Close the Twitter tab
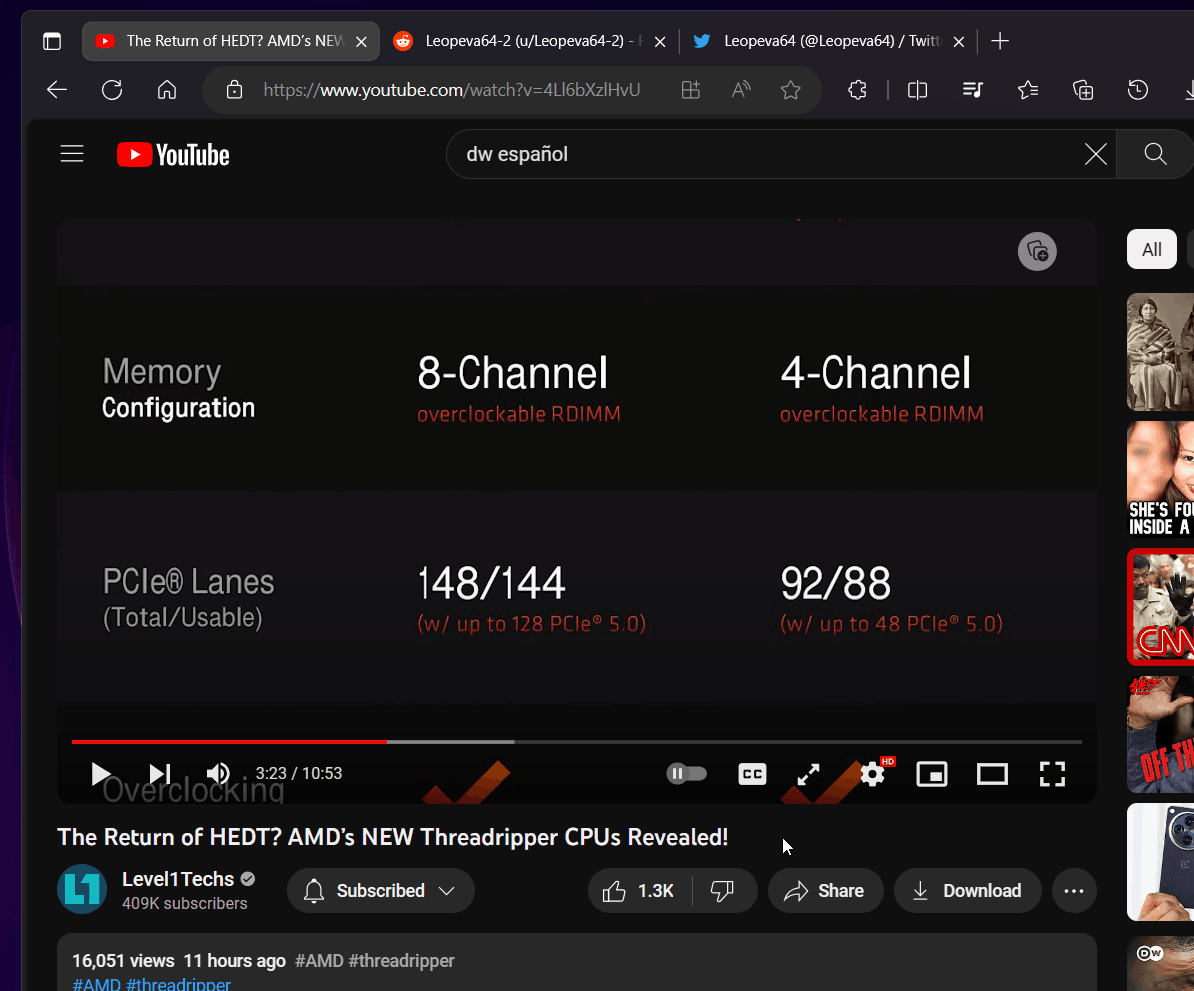 [x=959, y=42]
